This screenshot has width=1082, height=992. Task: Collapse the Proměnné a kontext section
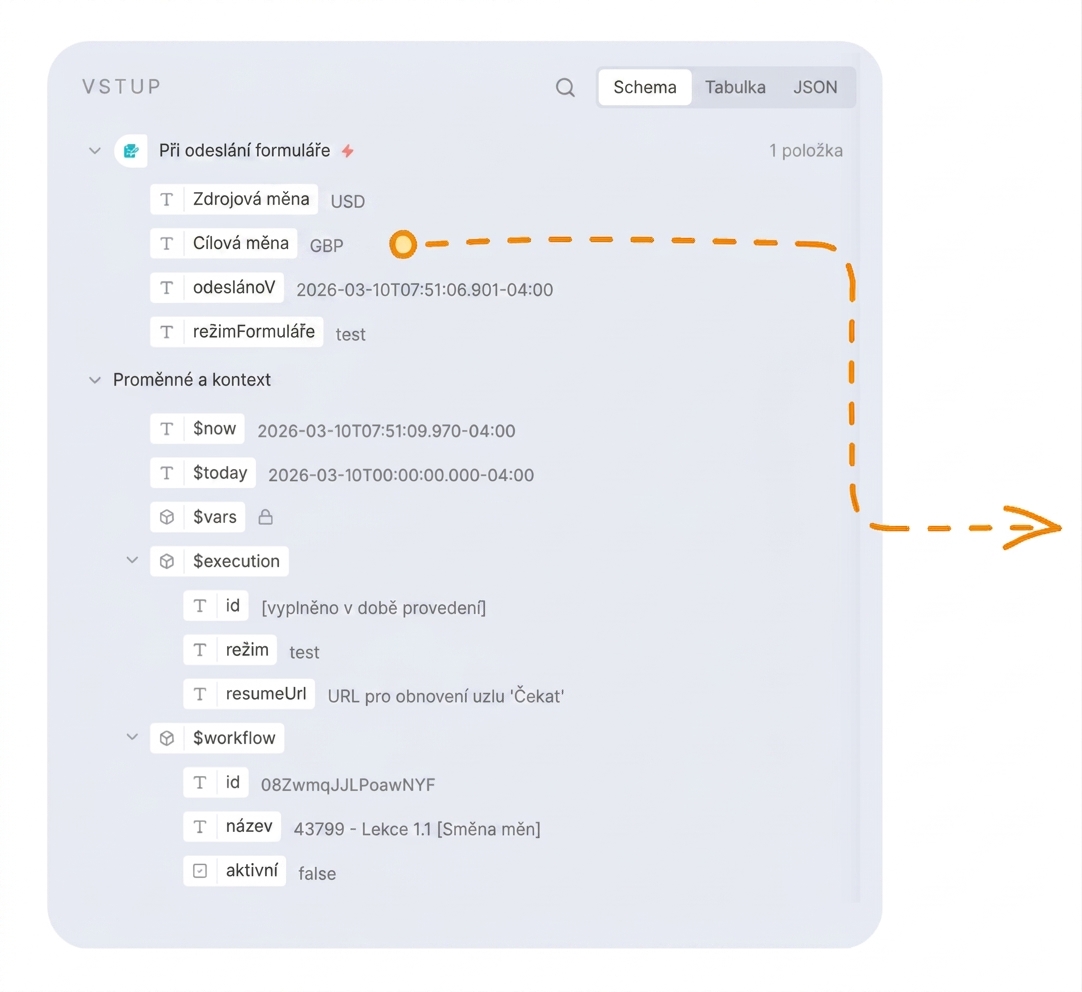(x=95, y=379)
